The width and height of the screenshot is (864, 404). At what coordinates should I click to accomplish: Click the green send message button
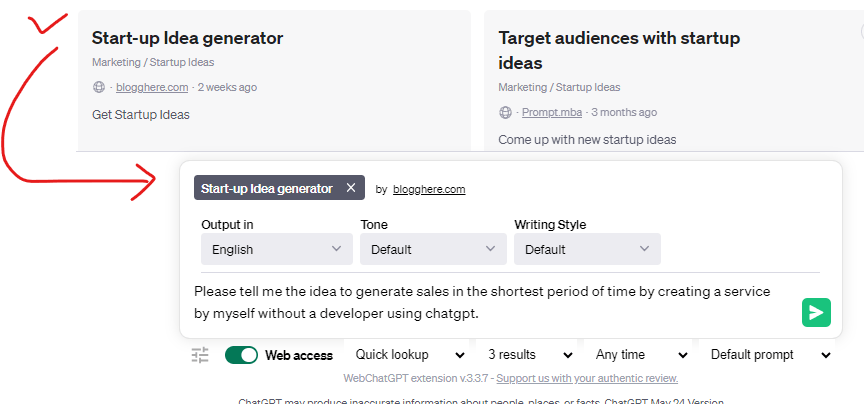click(x=816, y=313)
